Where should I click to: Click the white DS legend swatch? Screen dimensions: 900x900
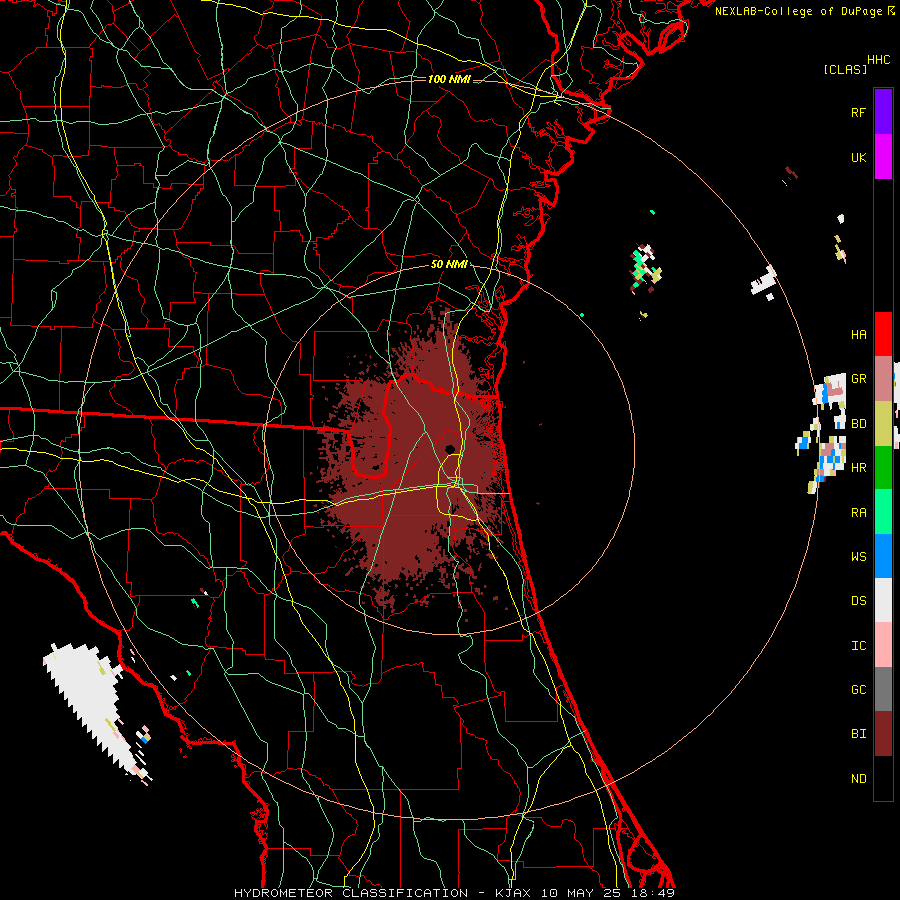[x=883, y=600]
